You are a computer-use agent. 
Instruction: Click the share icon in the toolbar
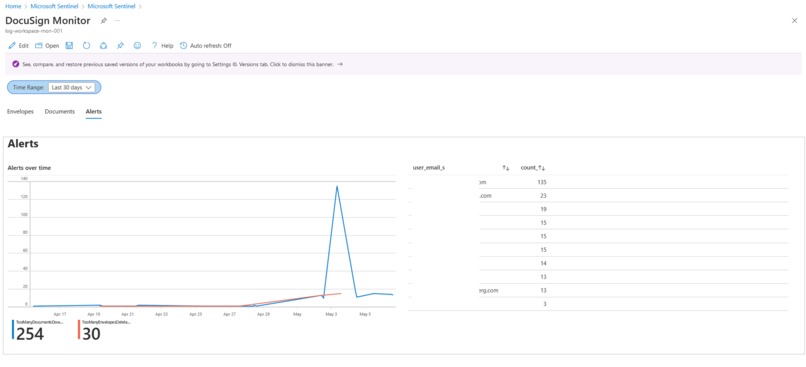pyautogui.click(x=103, y=46)
